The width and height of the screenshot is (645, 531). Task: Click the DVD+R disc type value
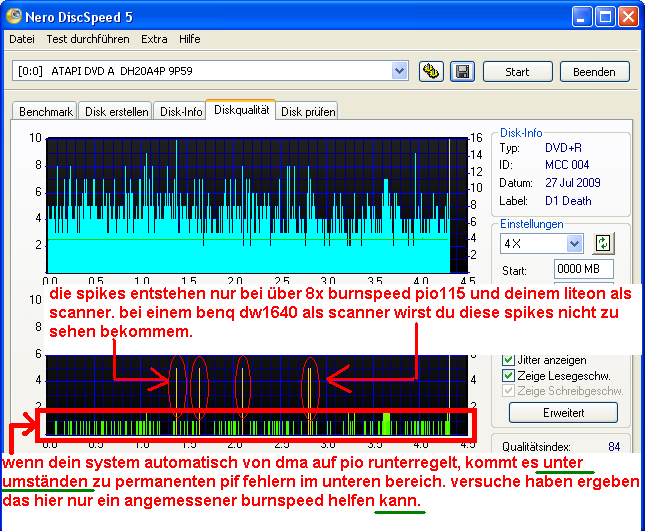coord(563,148)
